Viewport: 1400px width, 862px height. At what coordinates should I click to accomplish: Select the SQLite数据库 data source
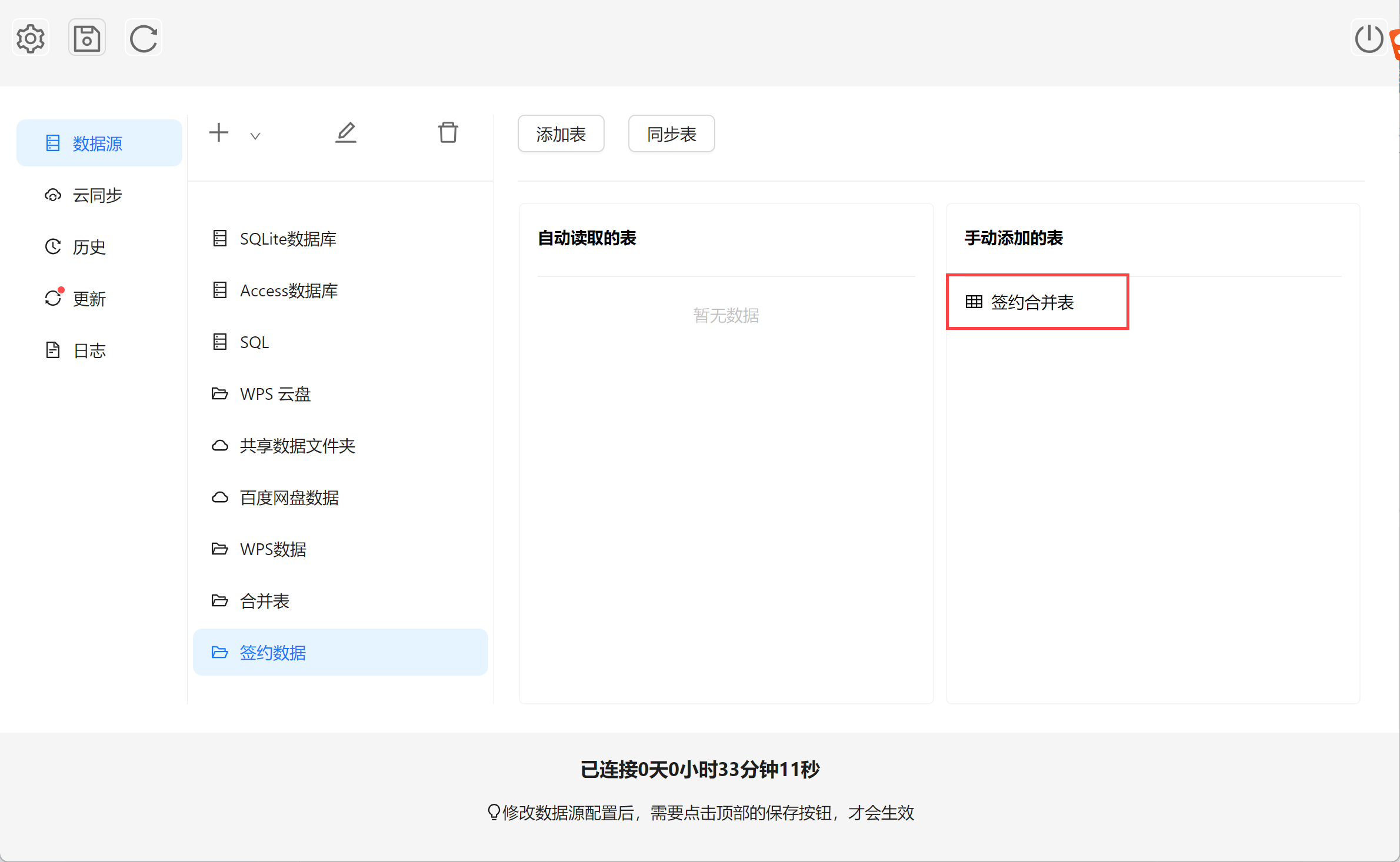[x=288, y=239]
